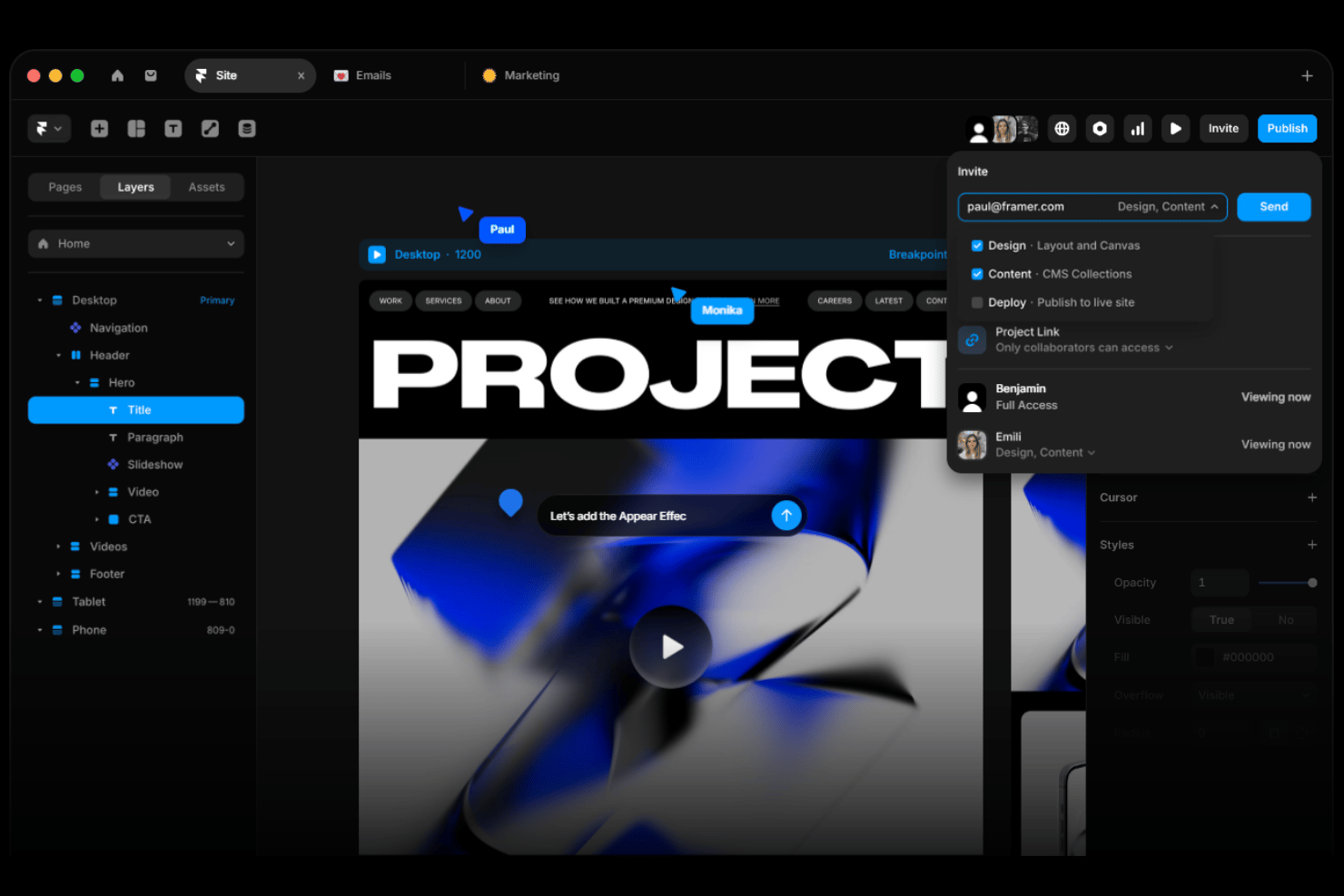1344x896 pixels.
Task: Click the Publish button
Action: tap(1287, 129)
